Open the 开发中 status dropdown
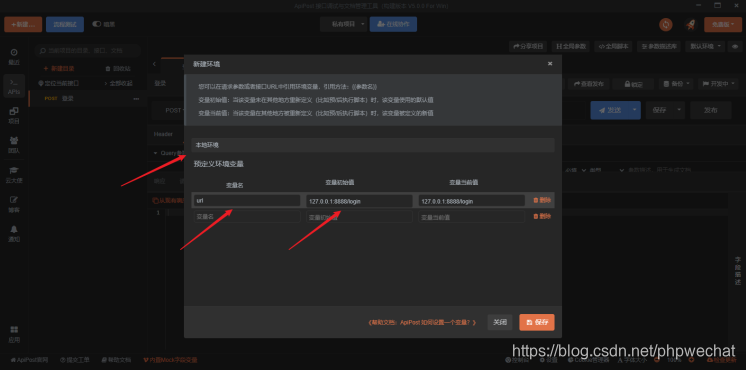The width and height of the screenshot is (746, 370). coord(718,84)
